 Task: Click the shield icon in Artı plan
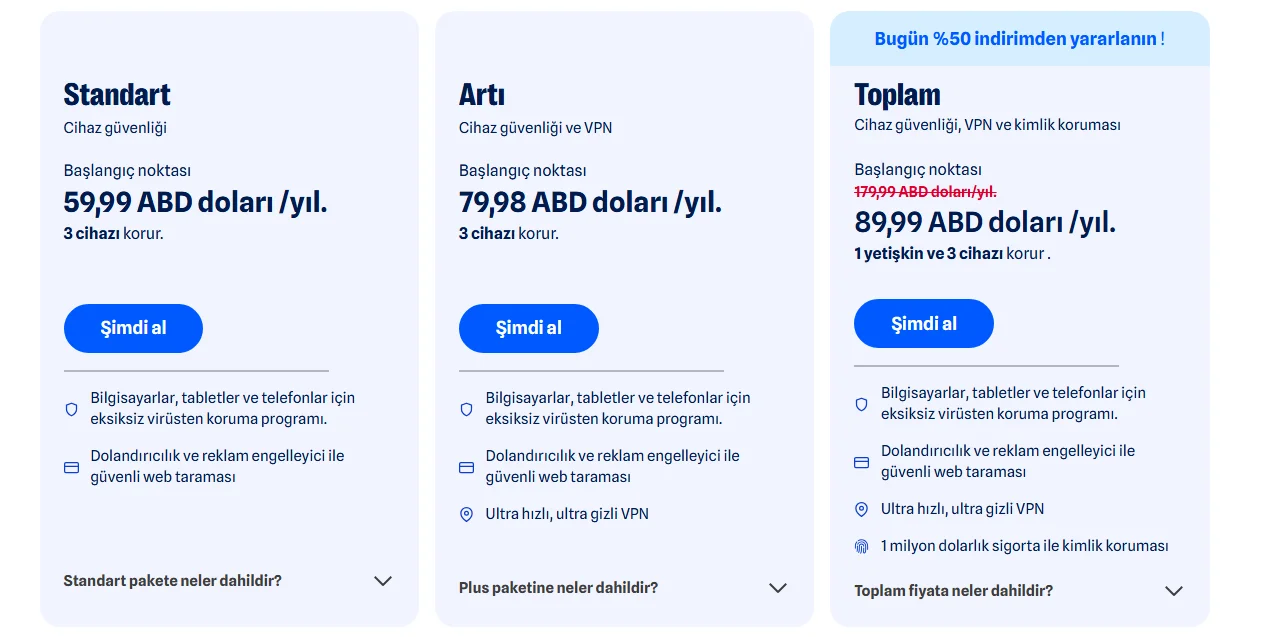pos(466,409)
